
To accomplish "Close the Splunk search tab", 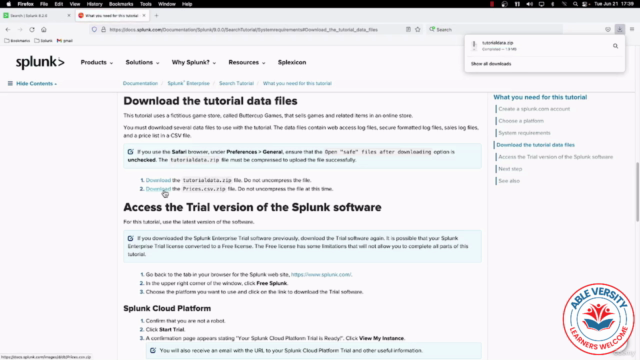I will tap(69, 16).
